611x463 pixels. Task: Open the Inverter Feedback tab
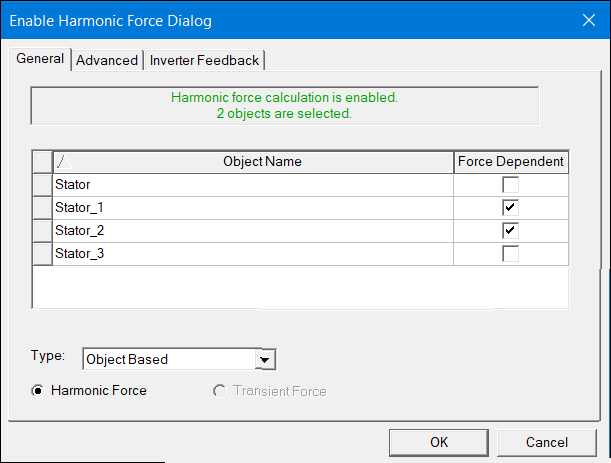point(204,60)
